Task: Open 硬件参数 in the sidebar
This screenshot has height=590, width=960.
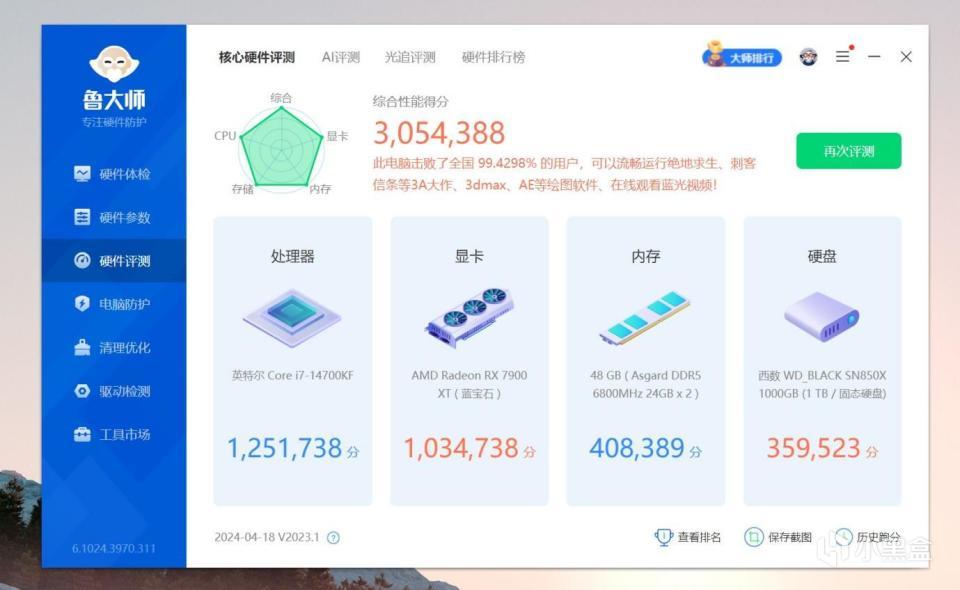Action: pyautogui.click(x=113, y=217)
